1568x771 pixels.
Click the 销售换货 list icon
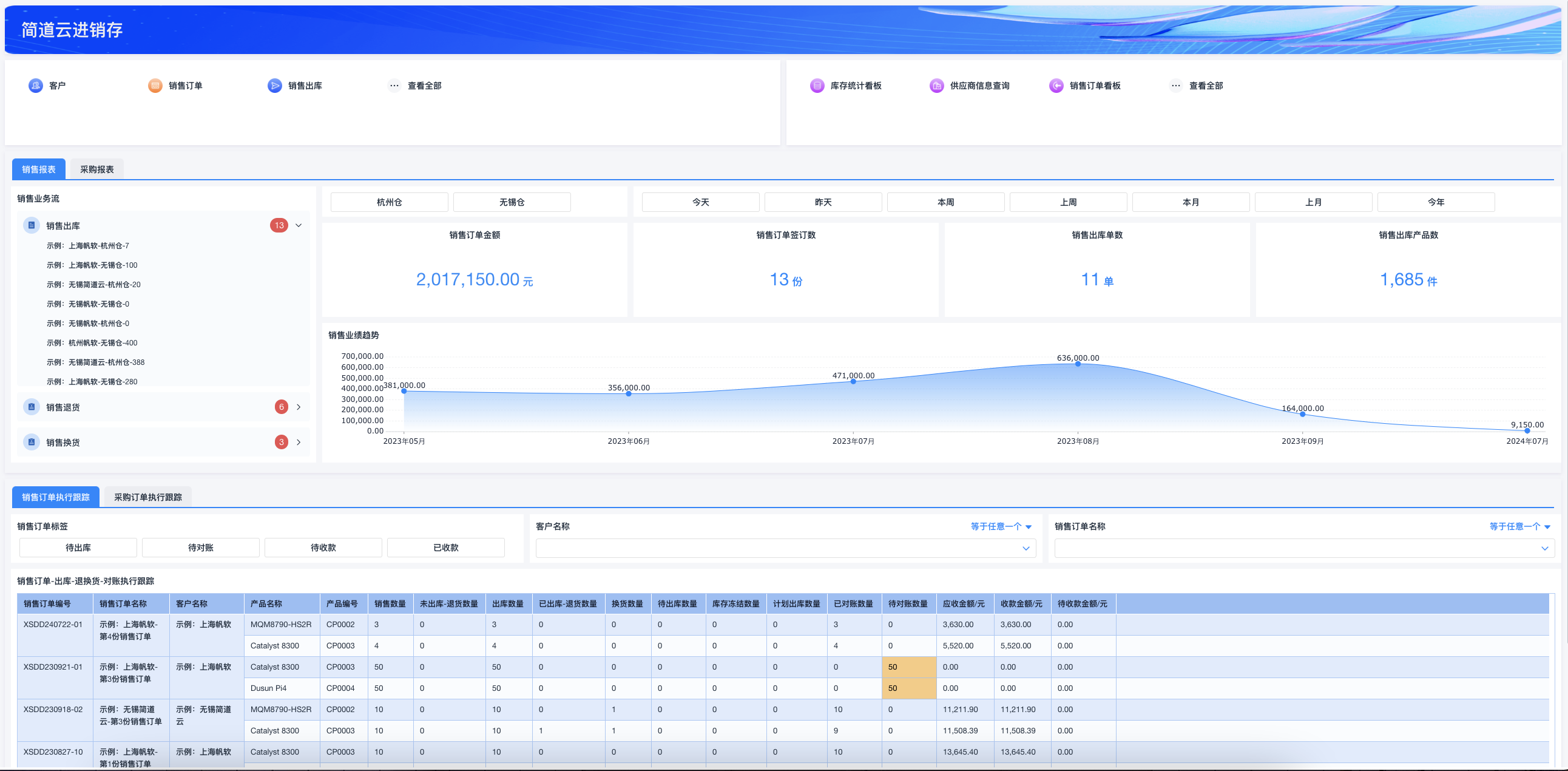point(32,442)
